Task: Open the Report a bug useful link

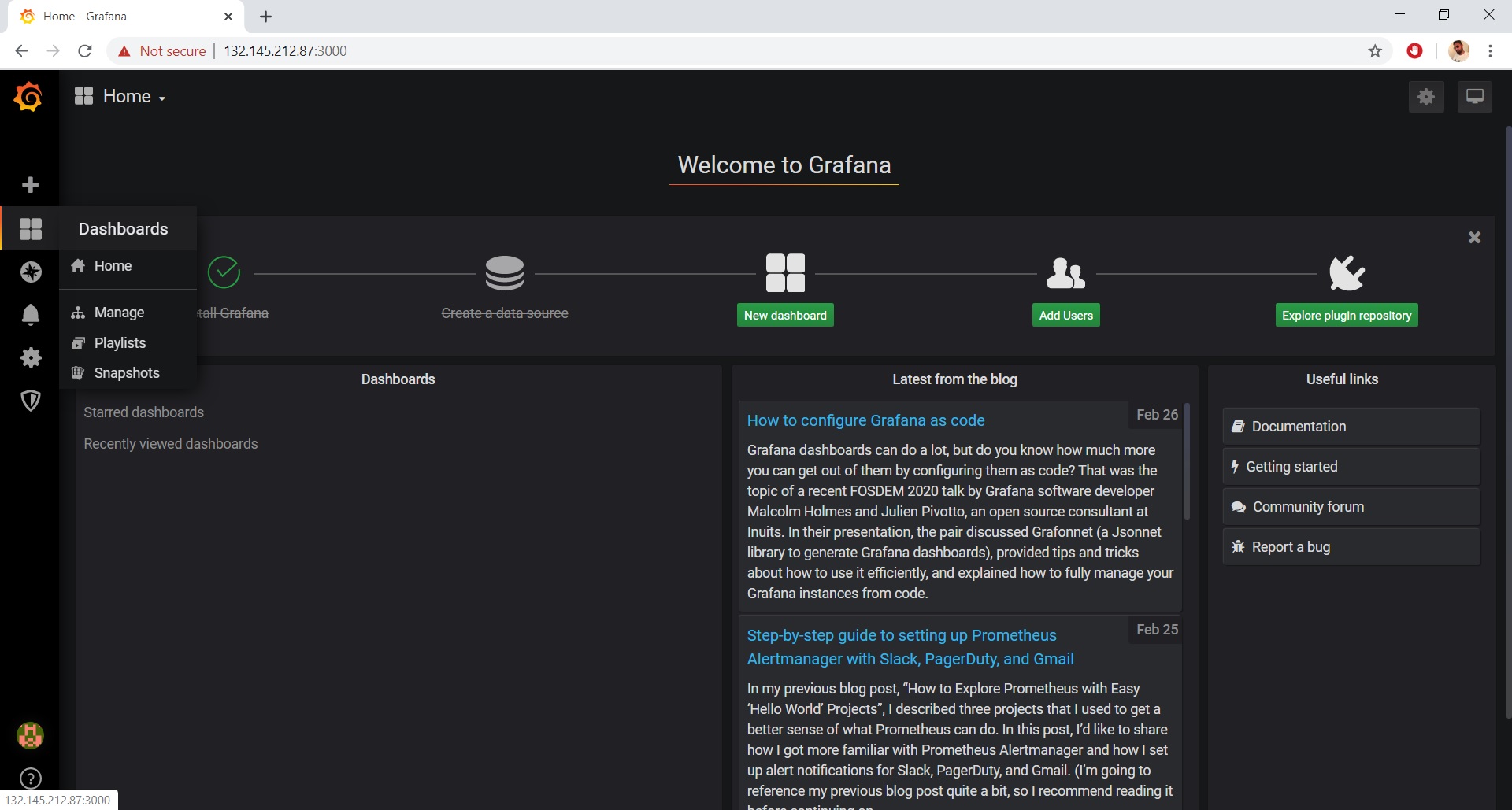Action: point(1351,547)
